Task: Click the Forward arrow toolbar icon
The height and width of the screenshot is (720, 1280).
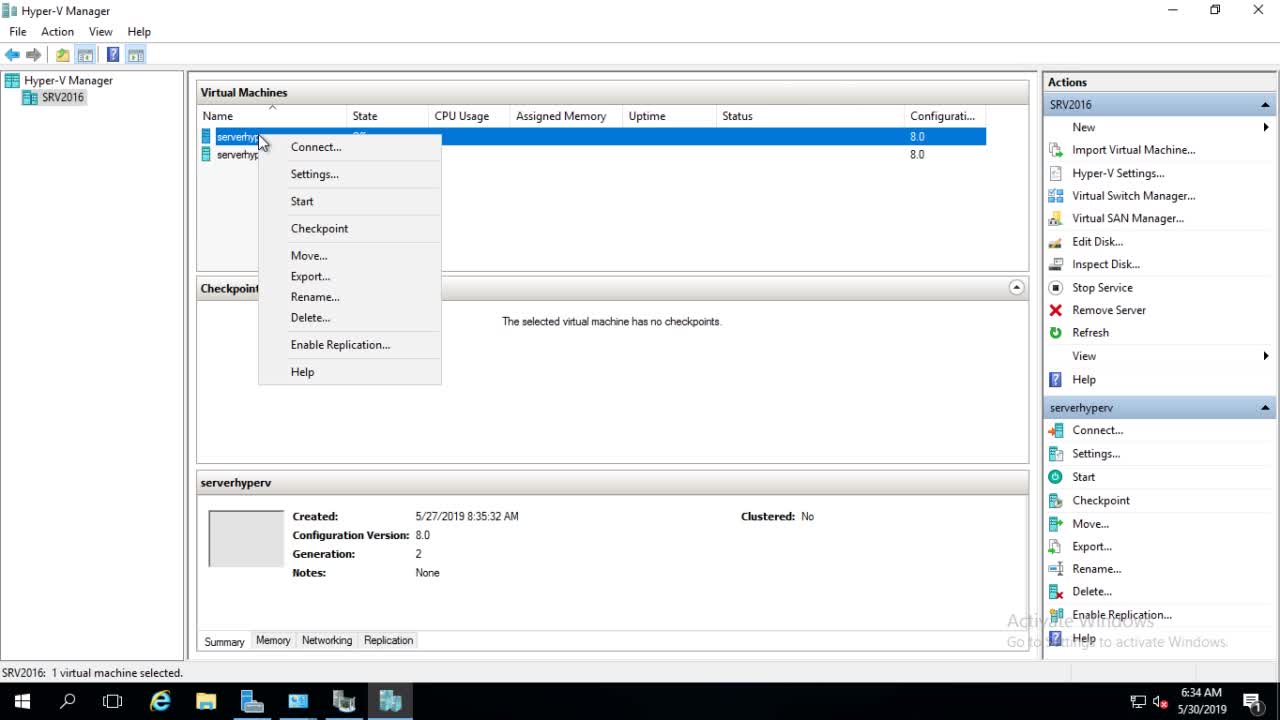Action: pos(34,55)
